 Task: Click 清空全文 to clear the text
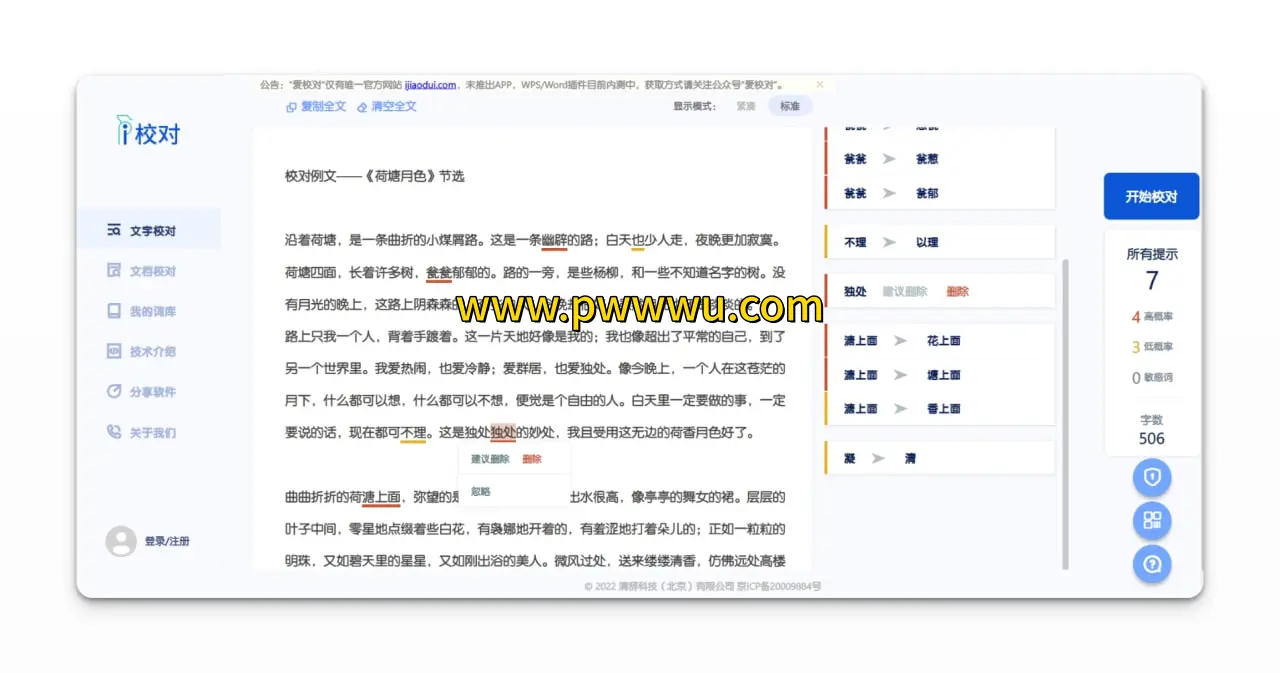[x=387, y=106]
